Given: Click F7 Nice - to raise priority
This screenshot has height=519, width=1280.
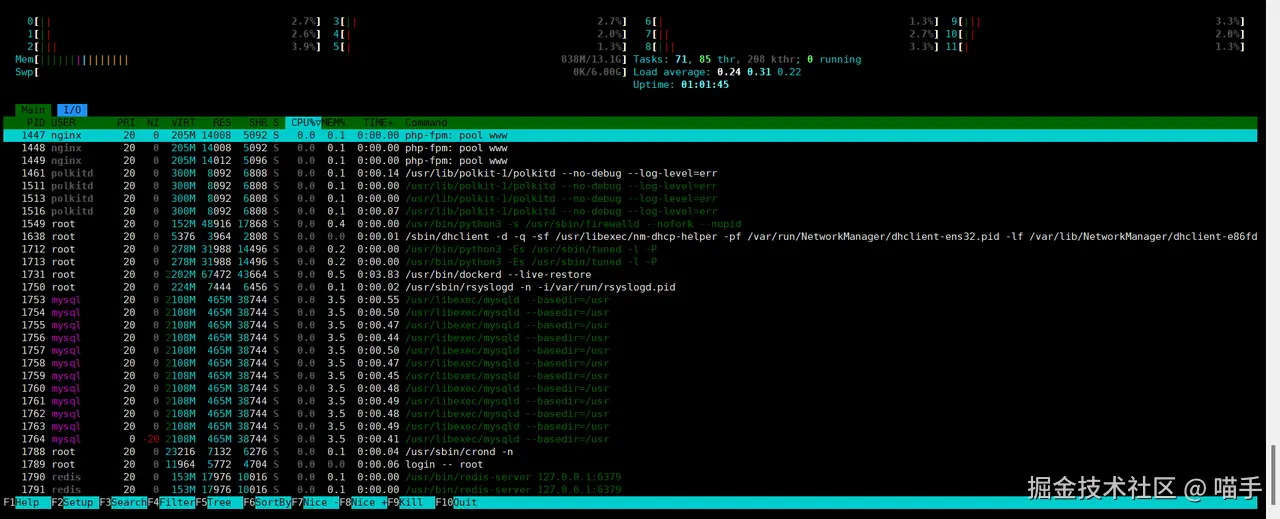Looking at the screenshot, I should coord(314,502).
